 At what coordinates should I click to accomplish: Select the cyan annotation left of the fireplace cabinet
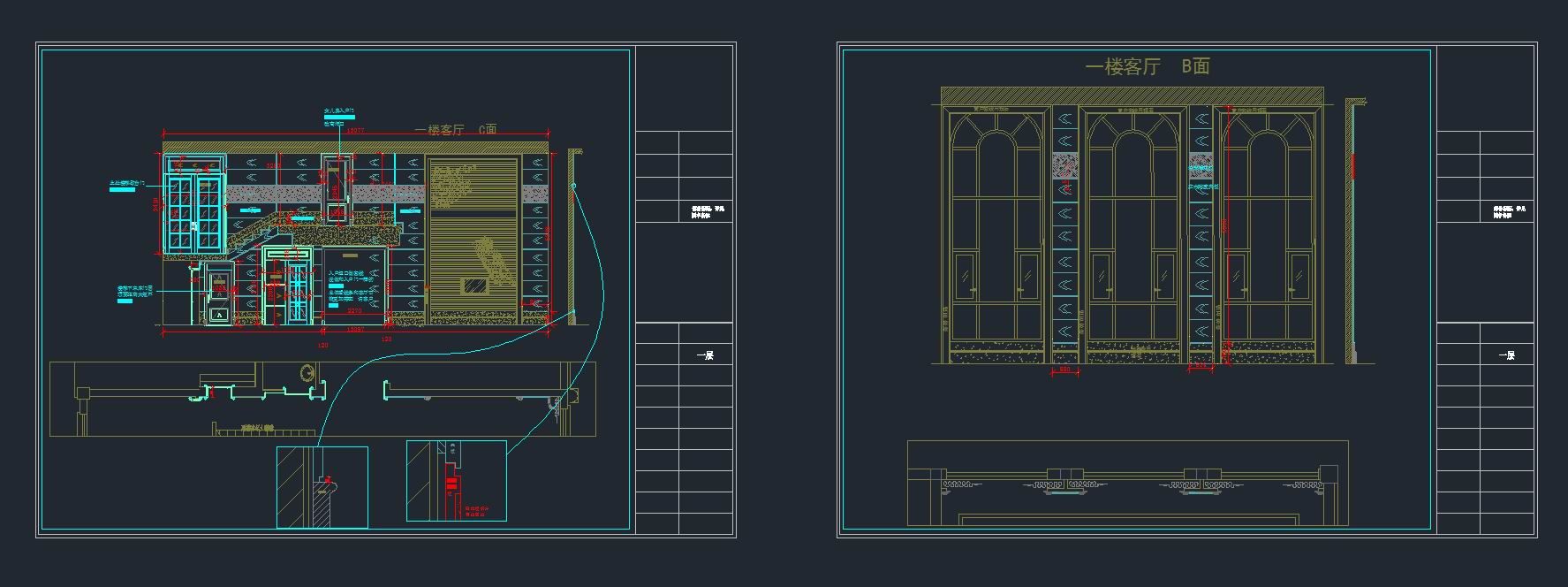(x=135, y=293)
